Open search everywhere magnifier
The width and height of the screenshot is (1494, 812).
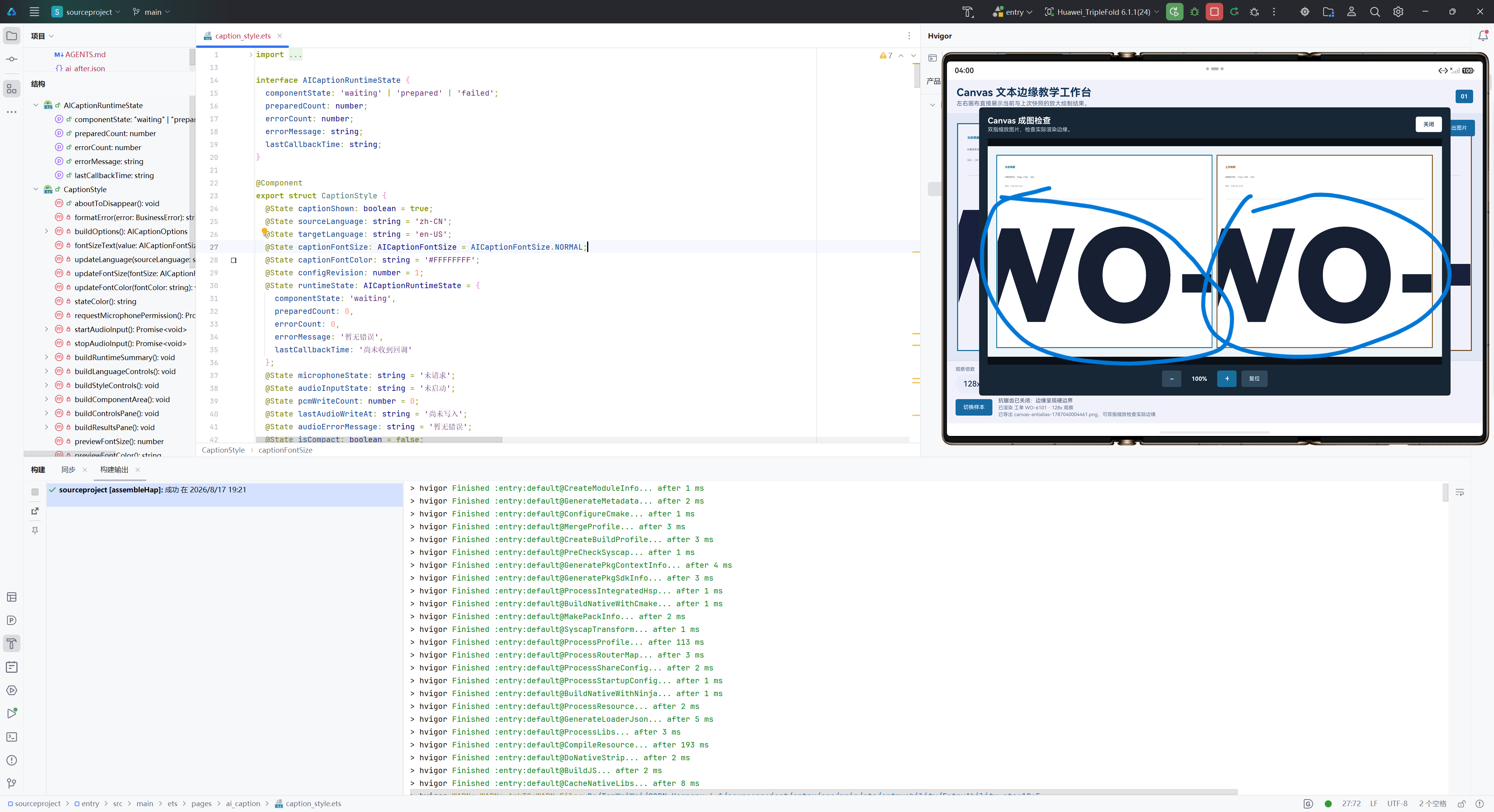1375,12
